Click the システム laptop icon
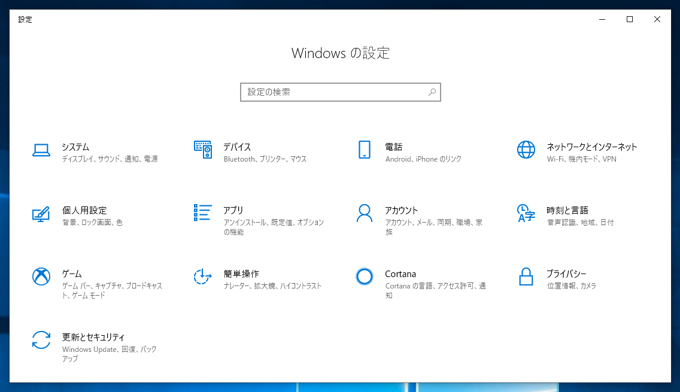This screenshot has width=680, height=392. (x=41, y=150)
